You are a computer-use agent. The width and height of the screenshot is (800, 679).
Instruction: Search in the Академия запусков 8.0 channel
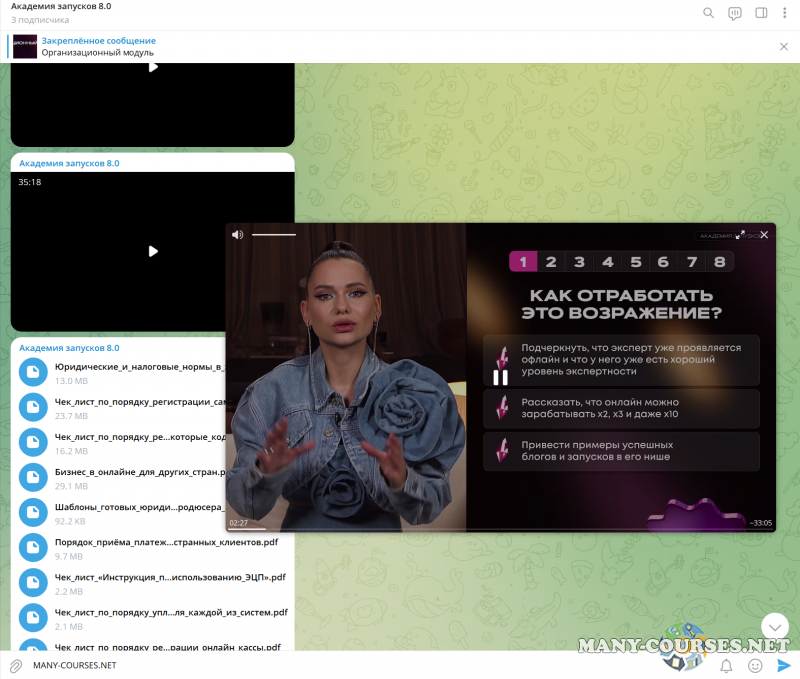[709, 13]
